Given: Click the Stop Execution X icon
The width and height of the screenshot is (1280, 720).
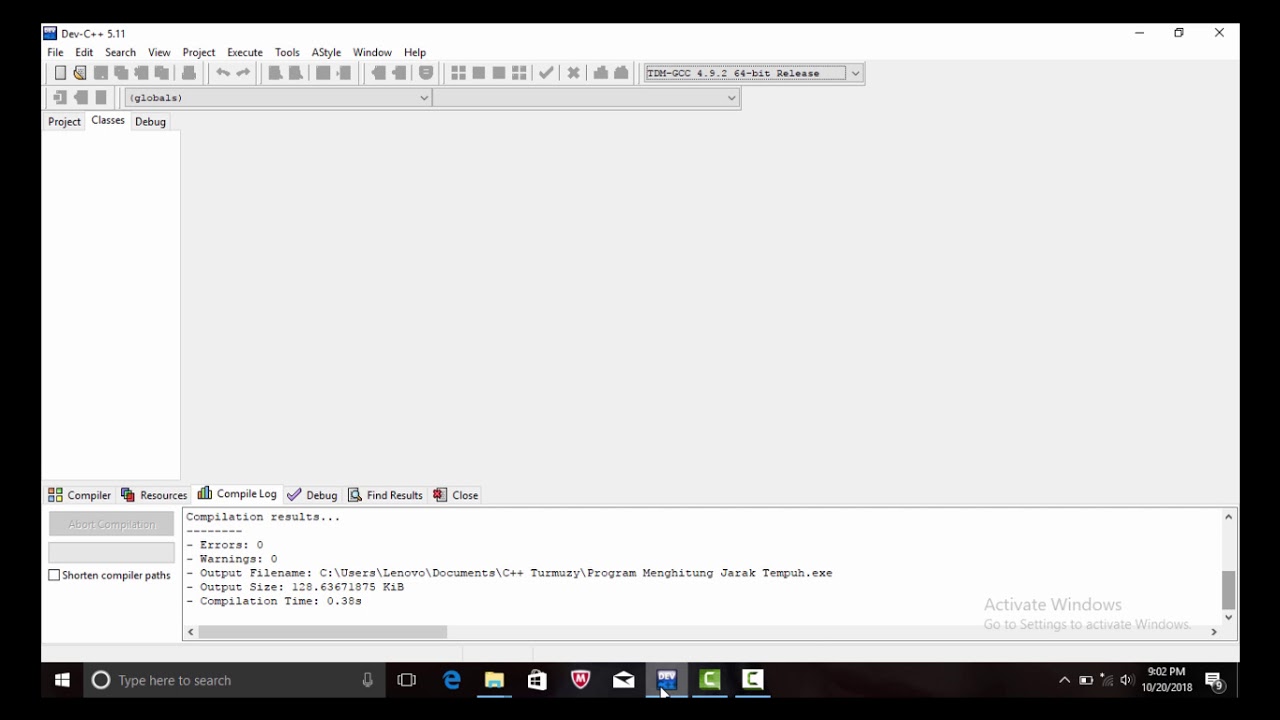Looking at the screenshot, I should coord(574,73).
